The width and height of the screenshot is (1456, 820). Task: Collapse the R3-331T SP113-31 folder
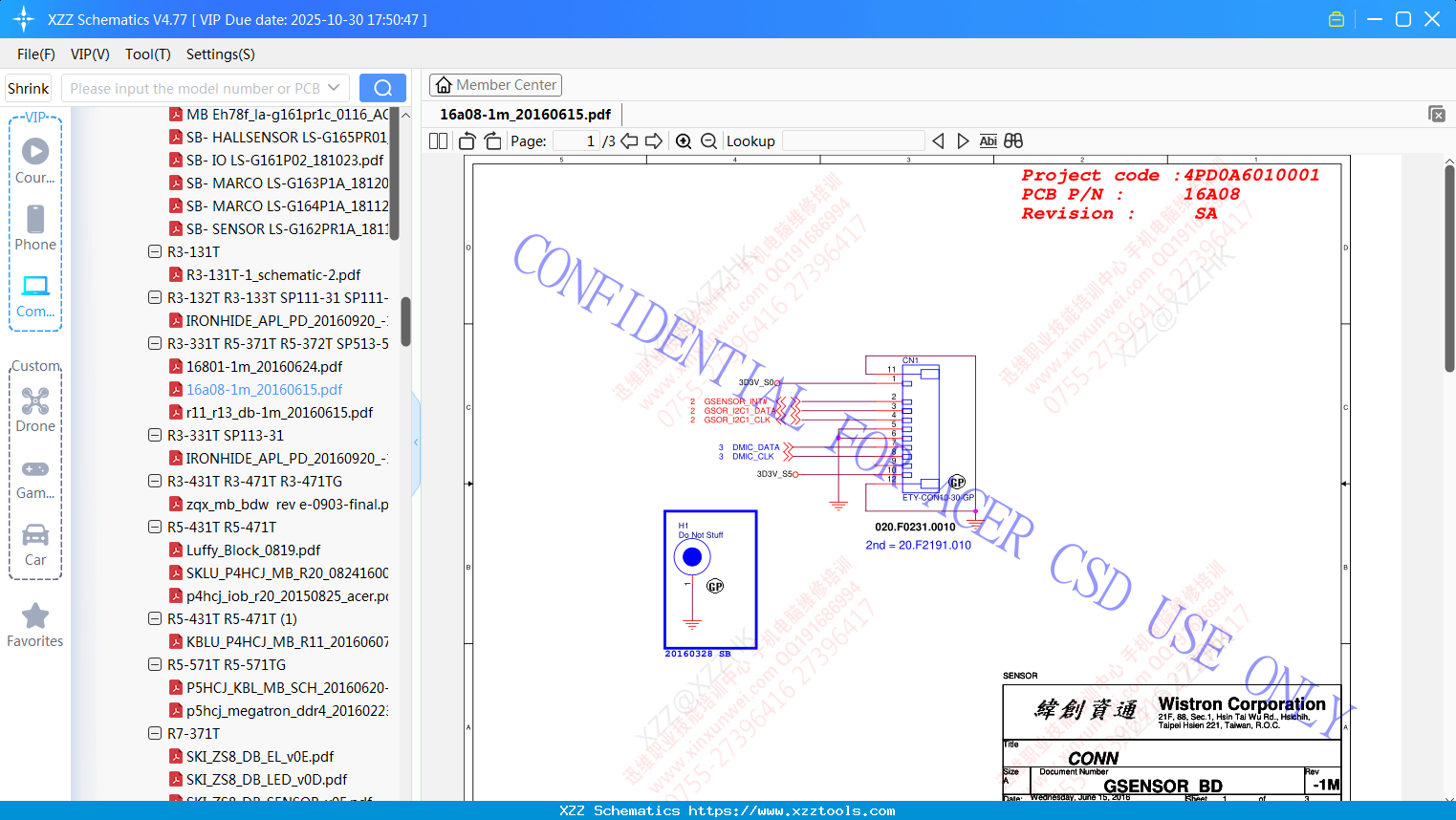click(x=155, y=435)
